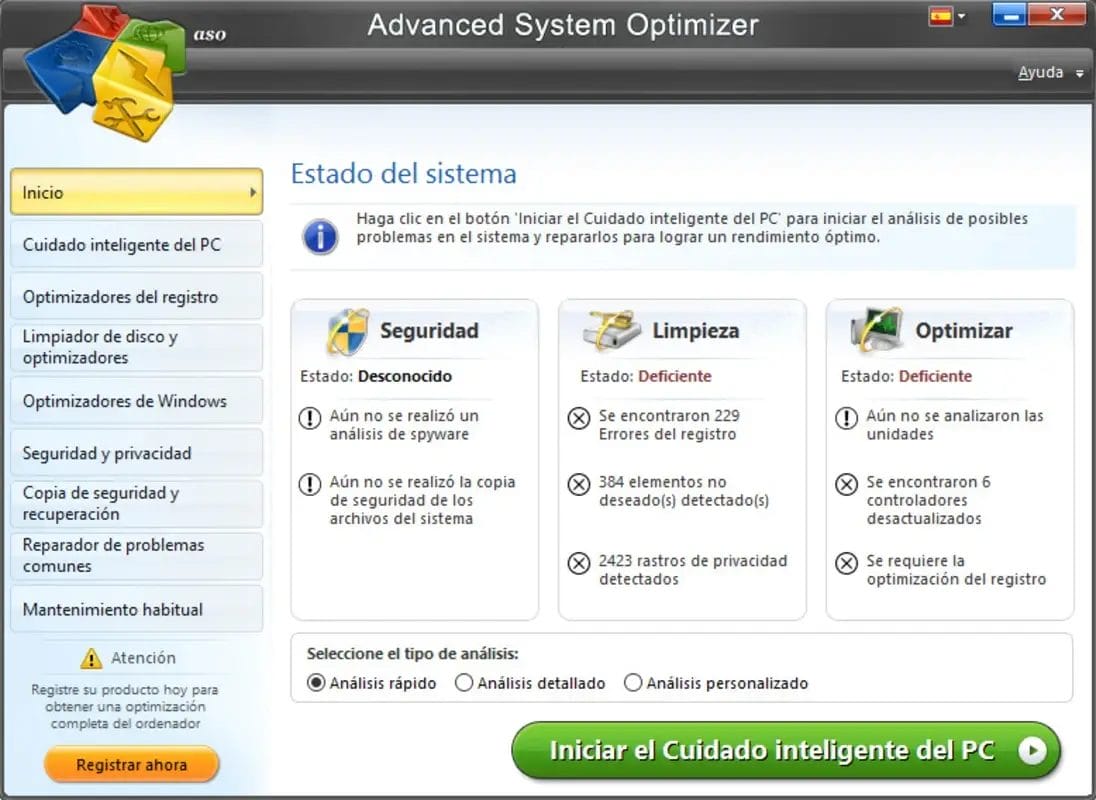
Task: Select the Análisis detallado radio option
Action: tap(464, 683)
